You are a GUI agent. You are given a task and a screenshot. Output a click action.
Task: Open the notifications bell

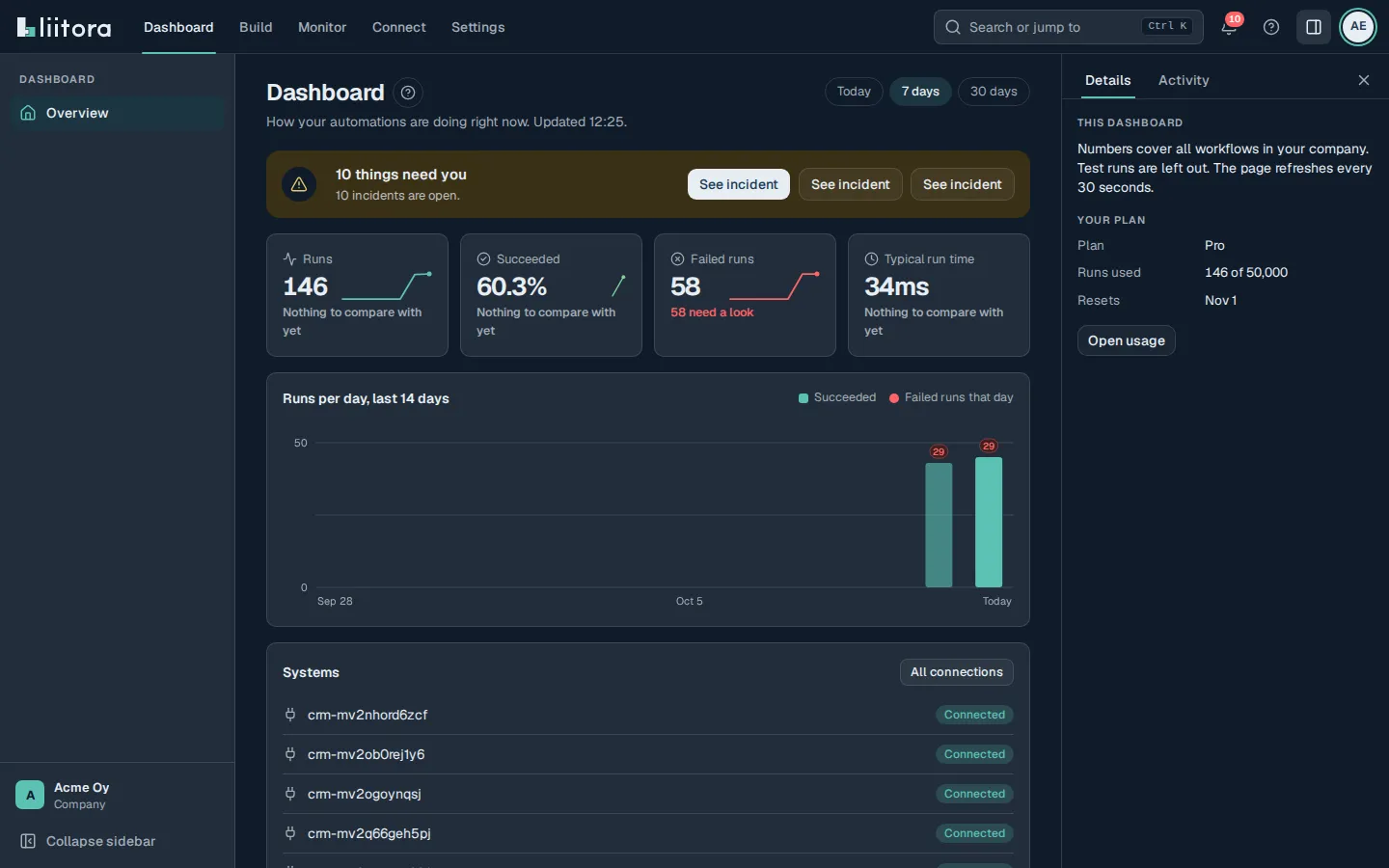(x=1229, y=27)
